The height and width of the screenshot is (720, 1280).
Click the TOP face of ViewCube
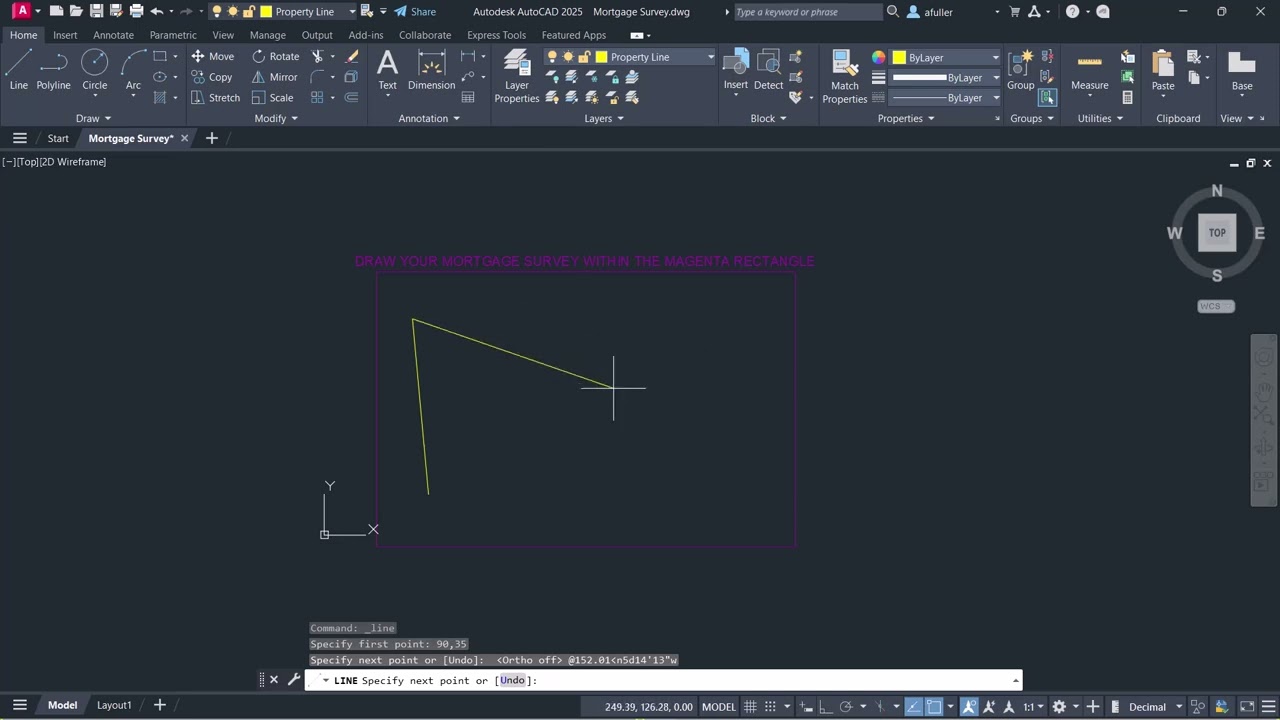pyautogui.click(x=1217, y=233)
